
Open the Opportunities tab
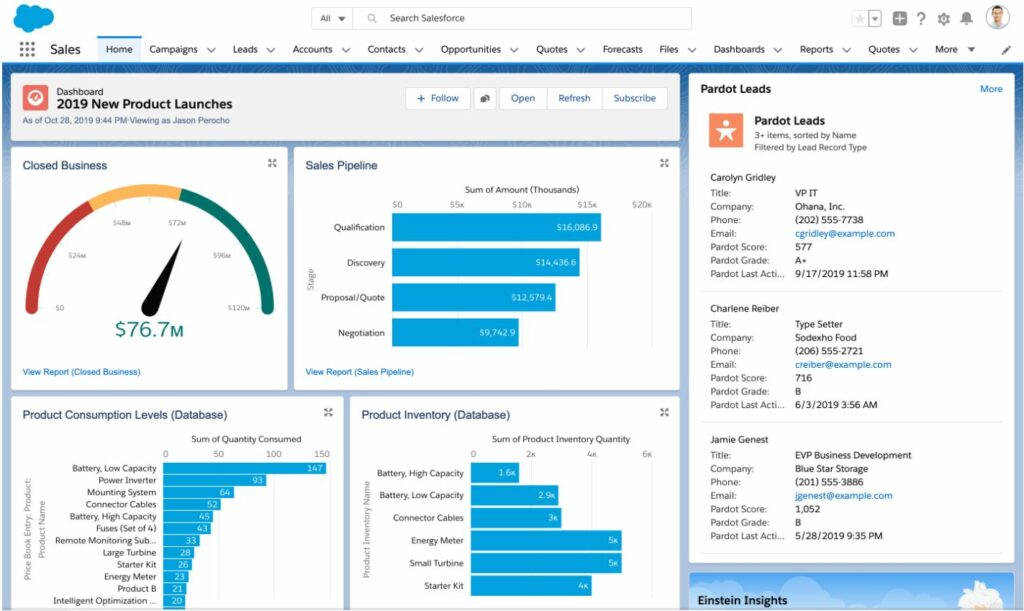tap(470, 49)
